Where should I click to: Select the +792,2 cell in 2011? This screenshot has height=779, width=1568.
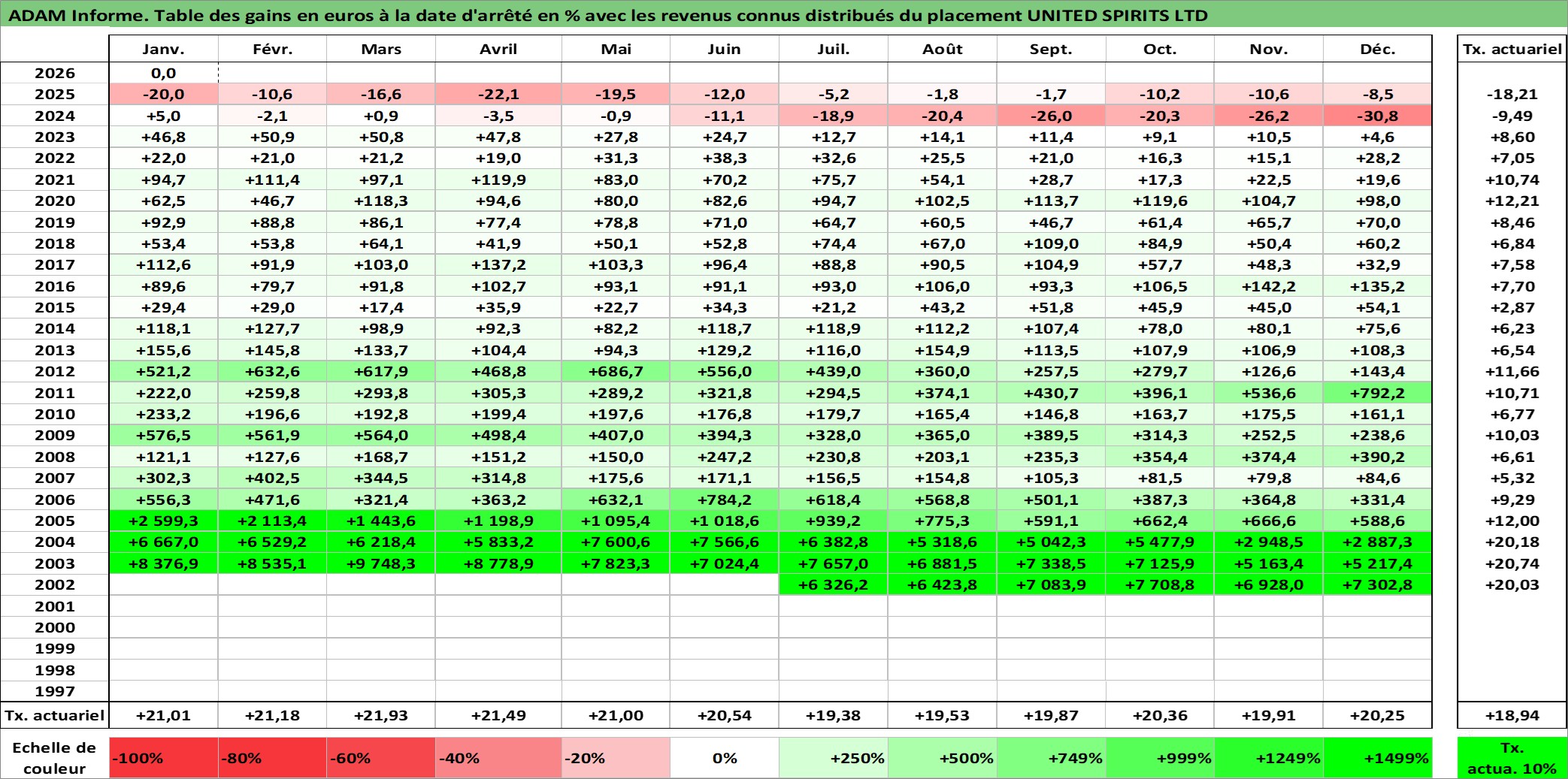coord(1377,393)
